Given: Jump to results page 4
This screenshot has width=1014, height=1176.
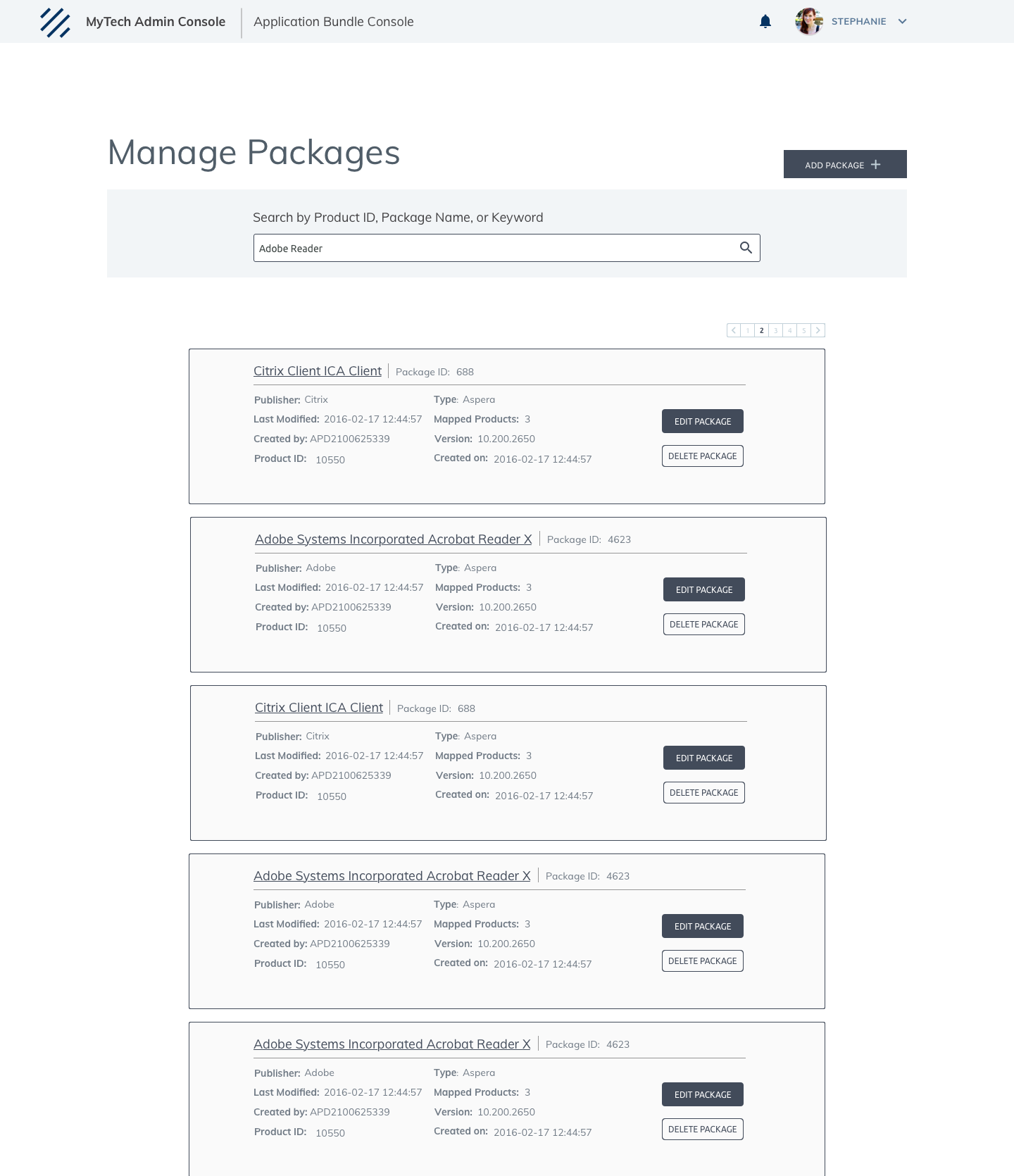Looking at the screenshot, I should tap(790, 330).
